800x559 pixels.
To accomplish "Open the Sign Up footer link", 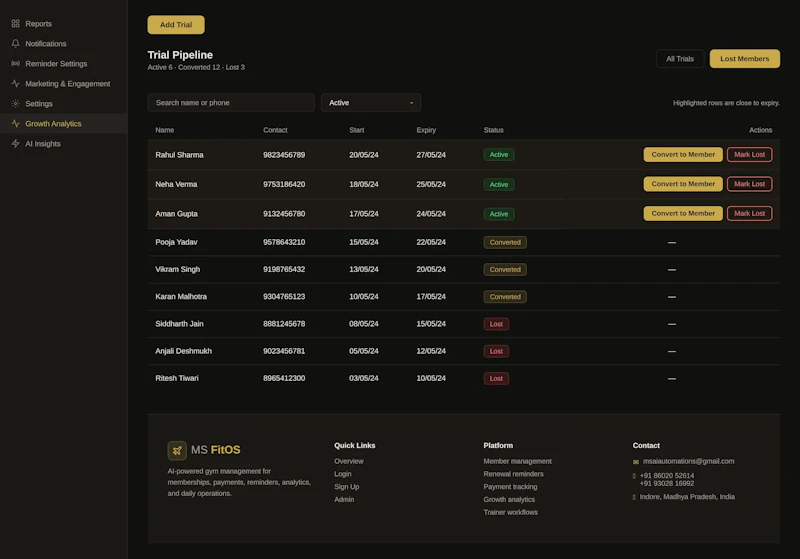I will pos(346,487).
